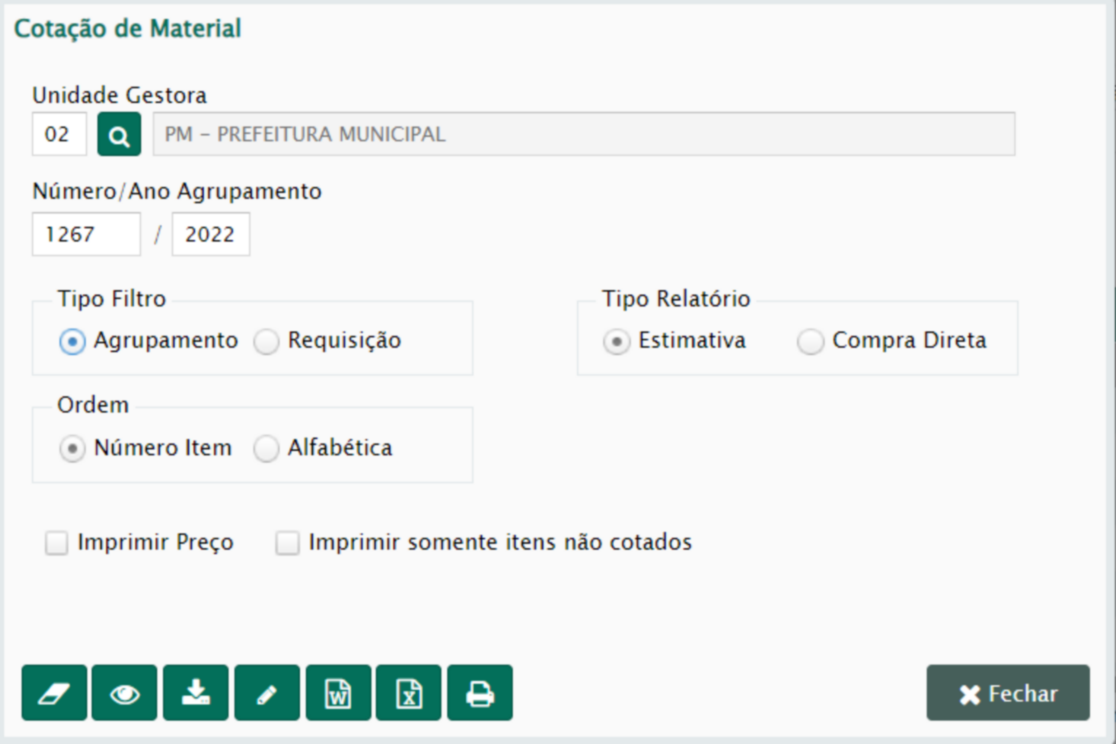Preview report with the eye icon

click(124, 693)
